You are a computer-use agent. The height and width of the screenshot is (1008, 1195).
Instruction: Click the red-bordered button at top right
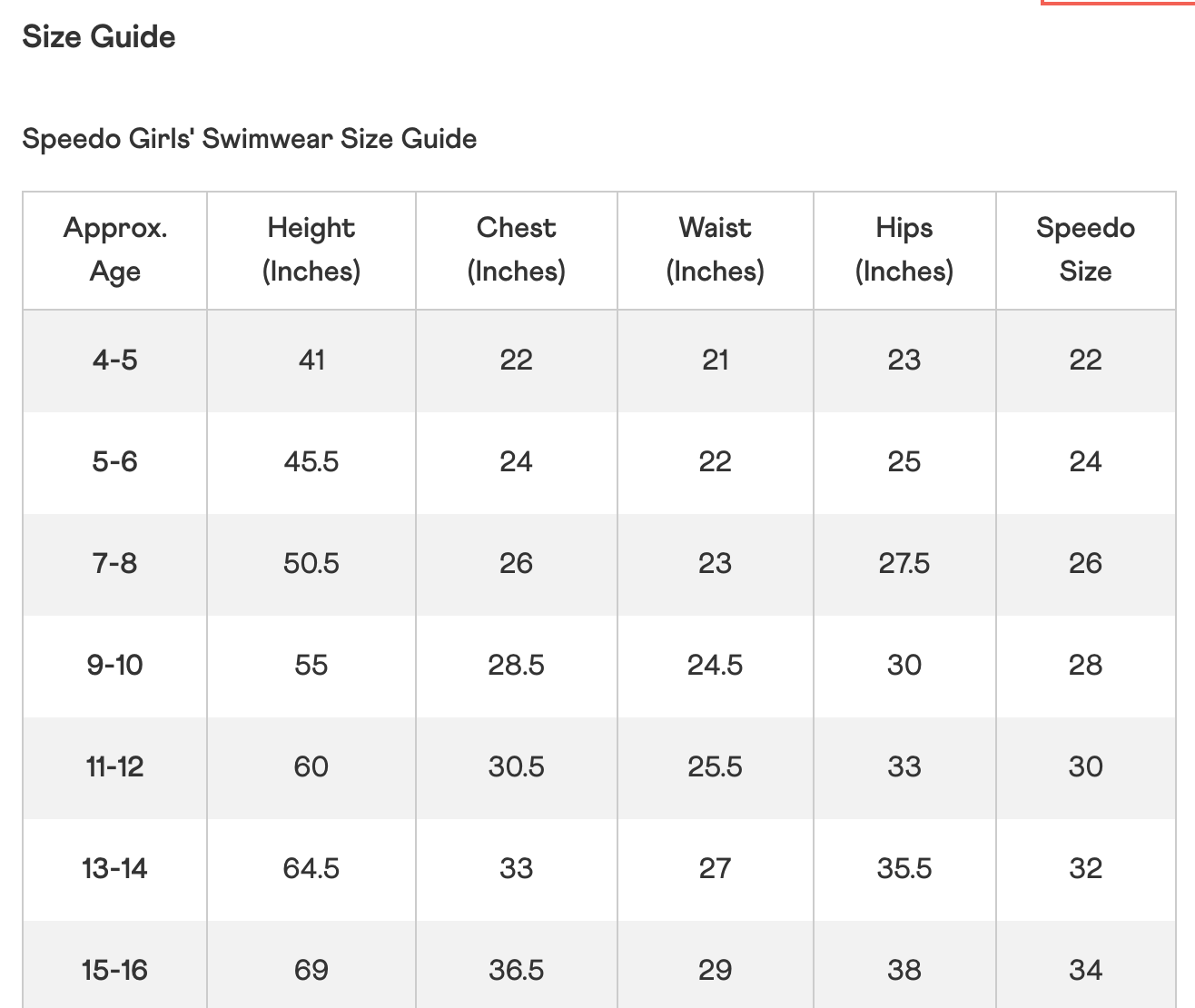pos(1118,3)
